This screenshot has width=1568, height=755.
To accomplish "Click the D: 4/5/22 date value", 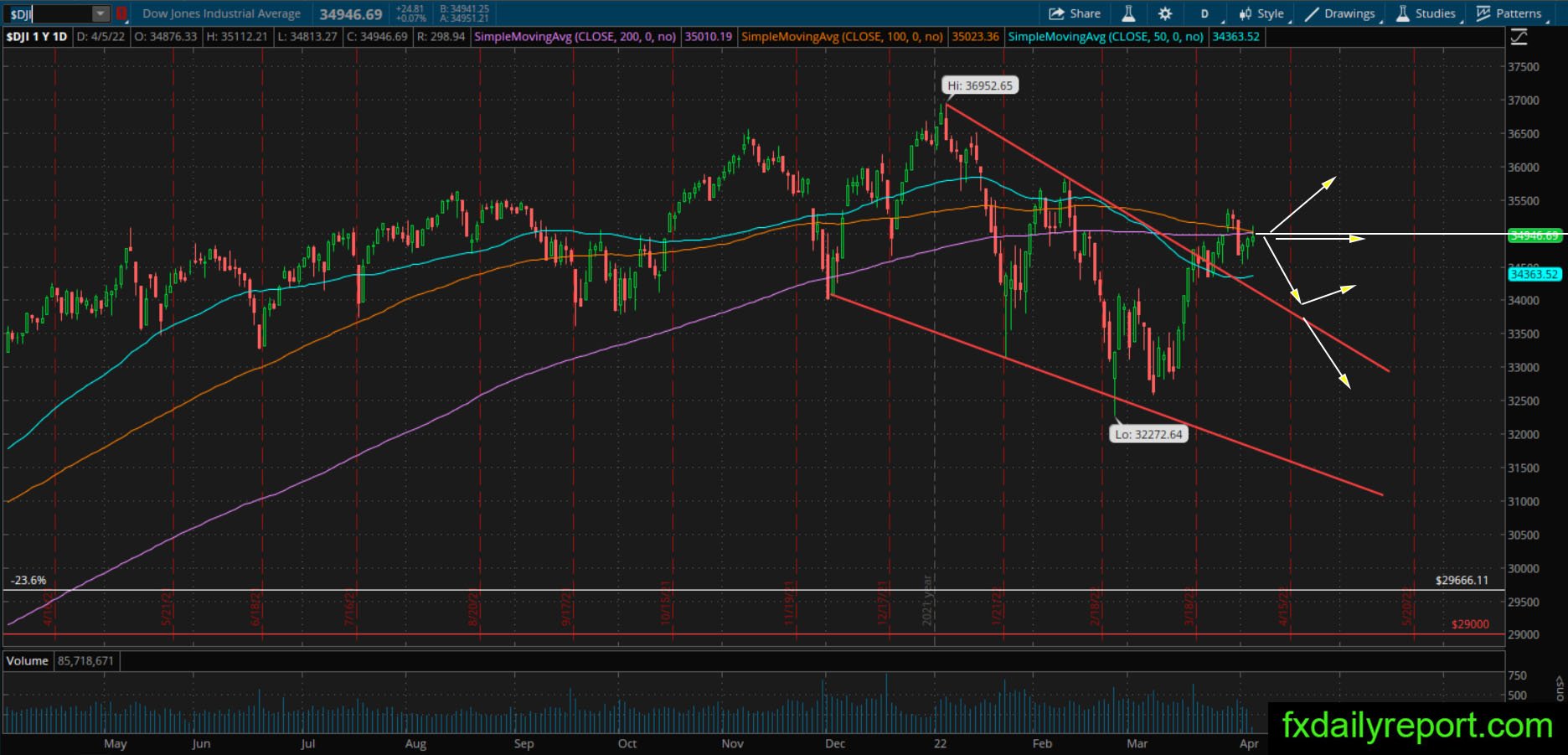I will [x=101, y=37].
